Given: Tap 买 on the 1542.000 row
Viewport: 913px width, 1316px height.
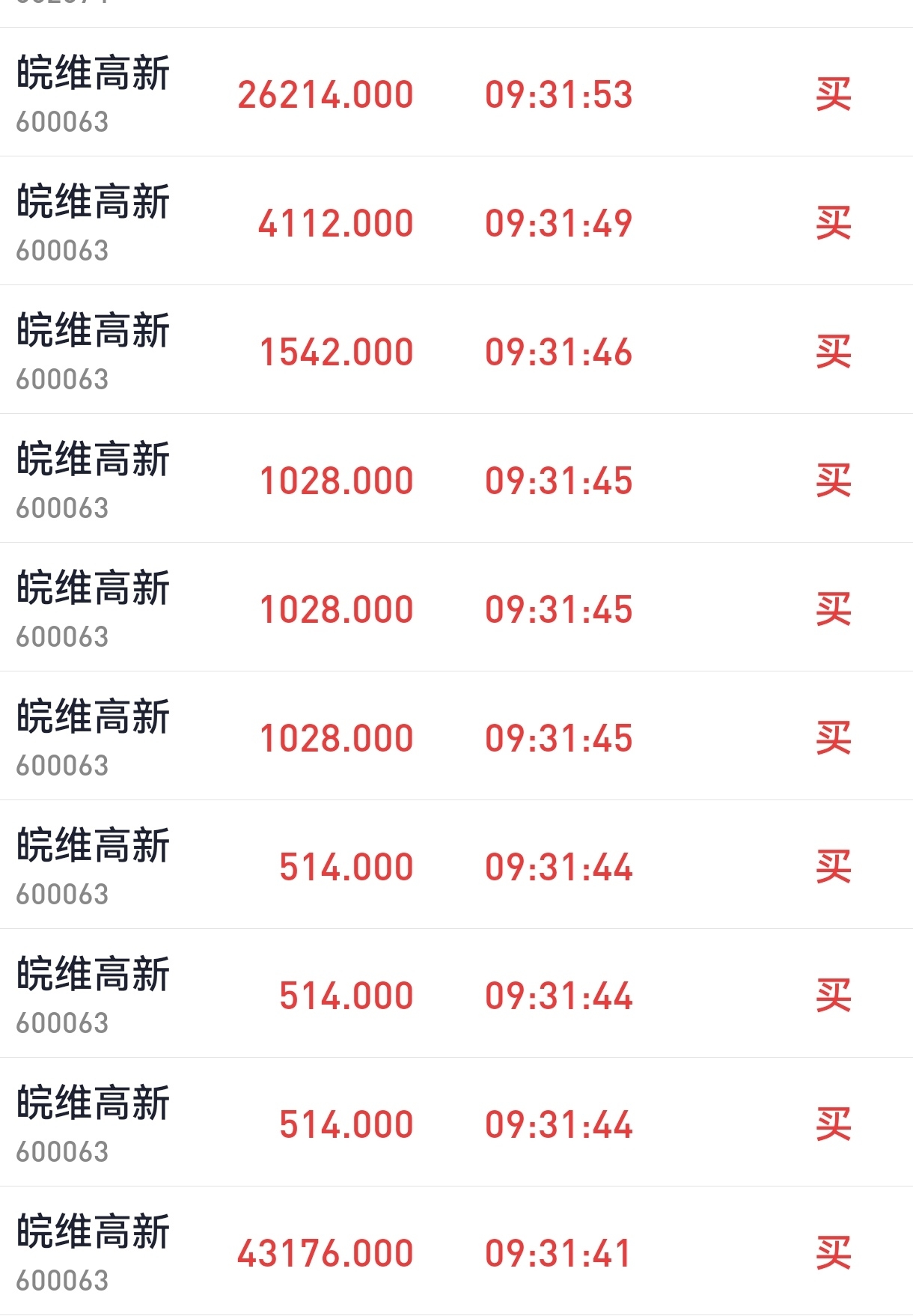Looking at the screenshot, I should click(x=834, y=352).
